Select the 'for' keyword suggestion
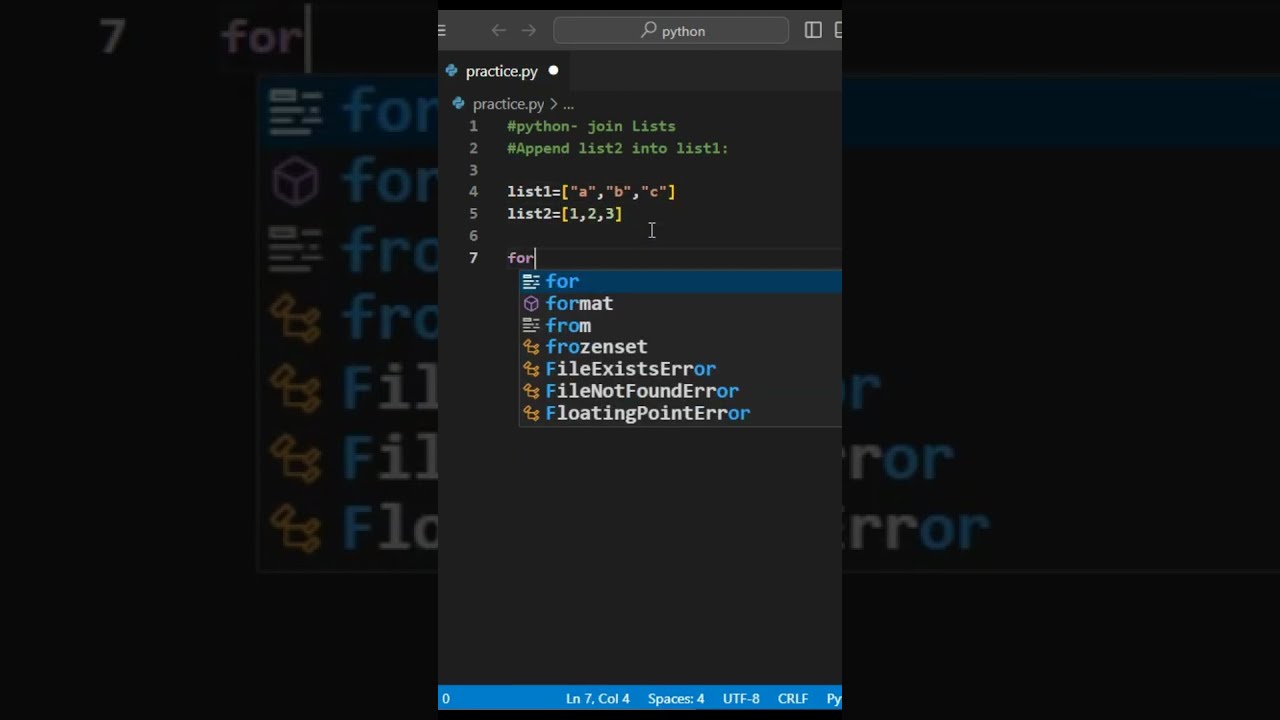 tap(680, 282)
